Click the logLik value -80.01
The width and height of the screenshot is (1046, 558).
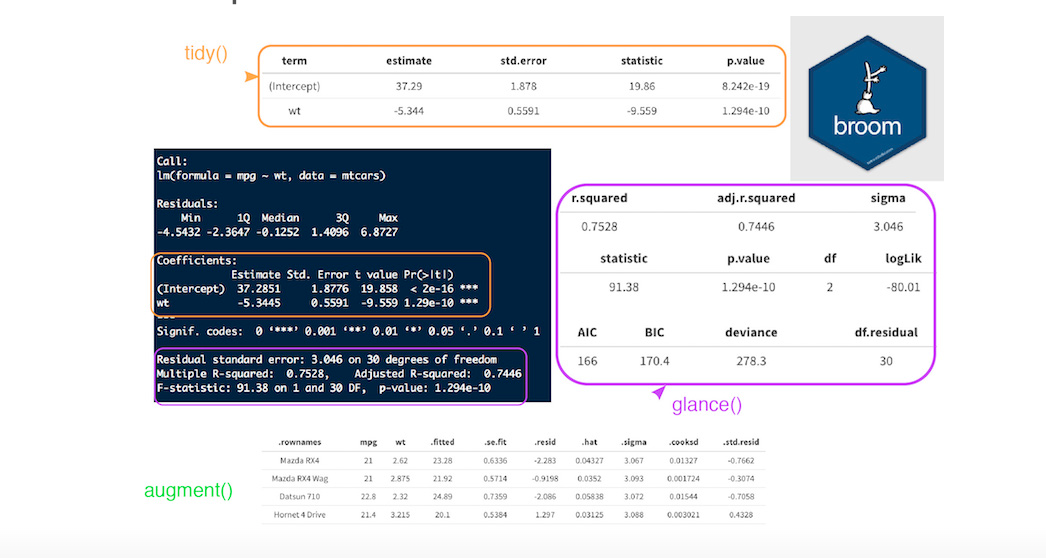(901, 287)
